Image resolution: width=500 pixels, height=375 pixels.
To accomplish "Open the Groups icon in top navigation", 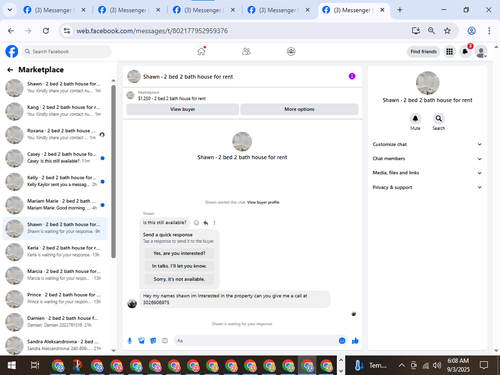I will (291, 51).
